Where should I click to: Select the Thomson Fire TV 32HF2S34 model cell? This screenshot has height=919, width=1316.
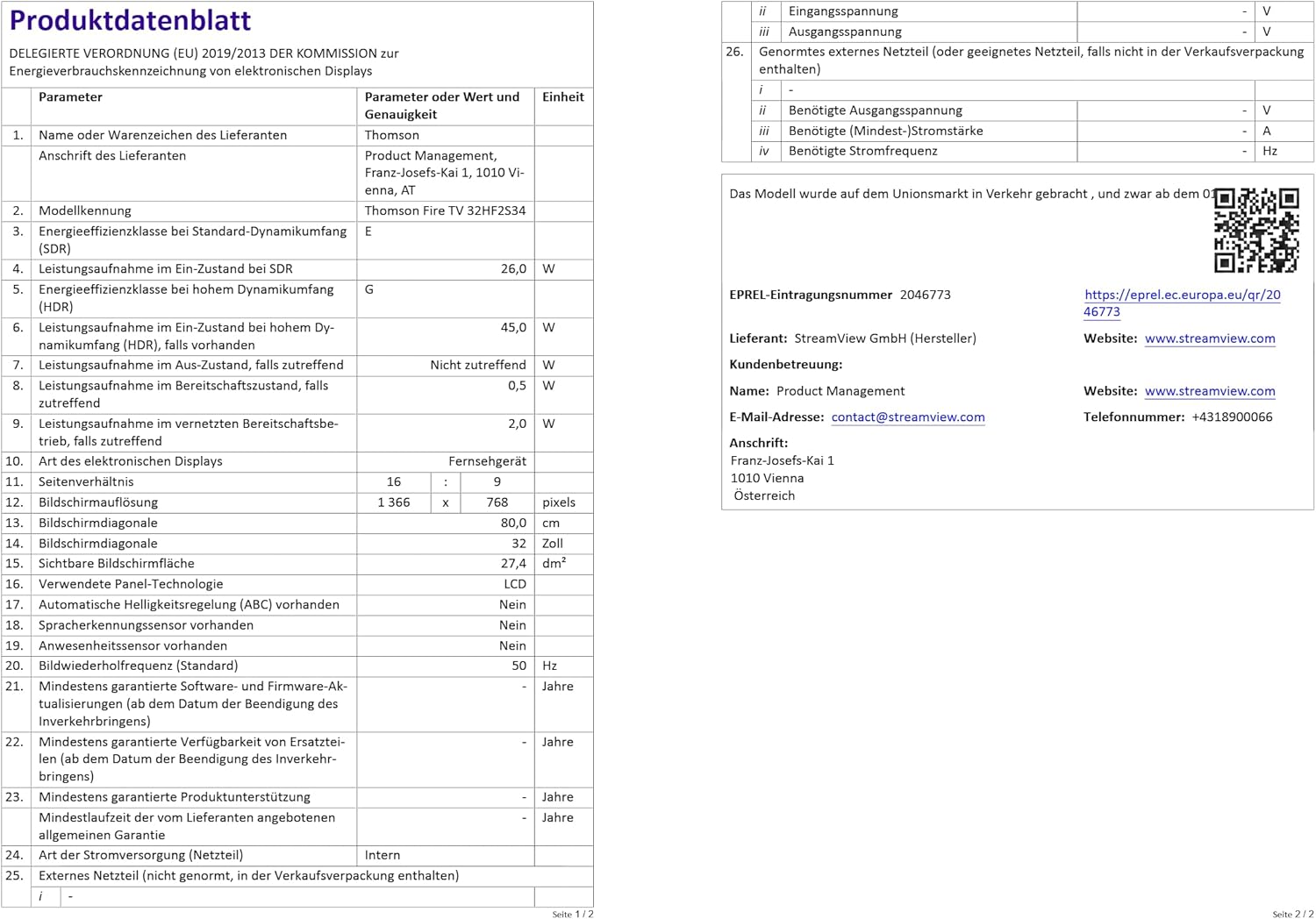coord(445,211)
